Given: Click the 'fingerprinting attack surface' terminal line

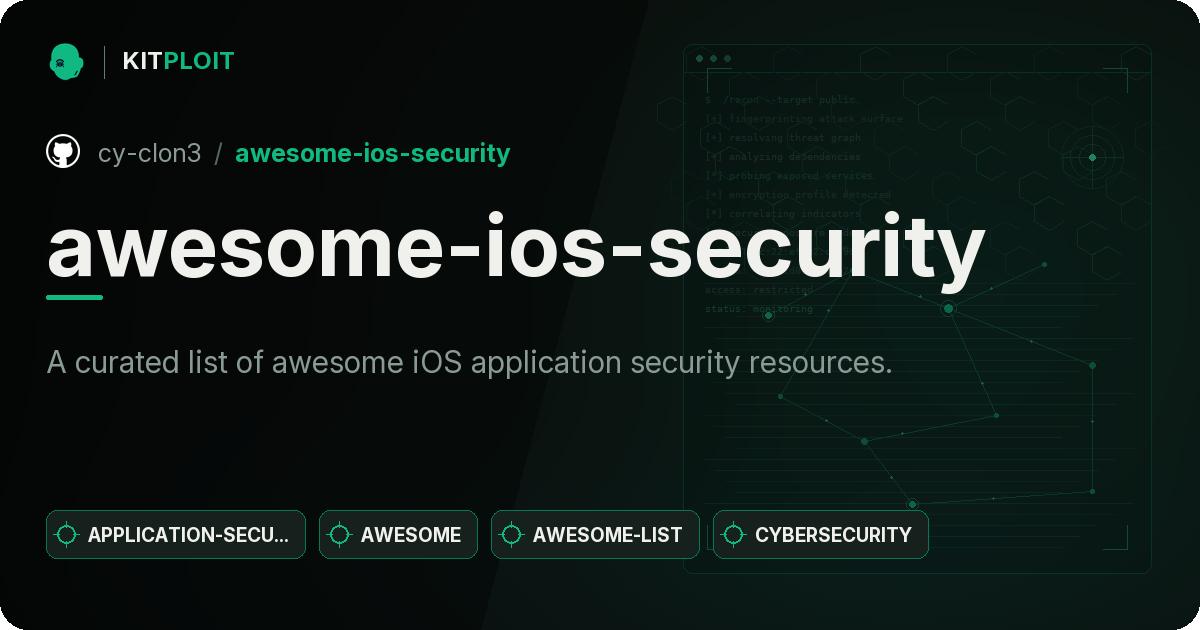Looking at the screenshot, I should tap(804, 119).
